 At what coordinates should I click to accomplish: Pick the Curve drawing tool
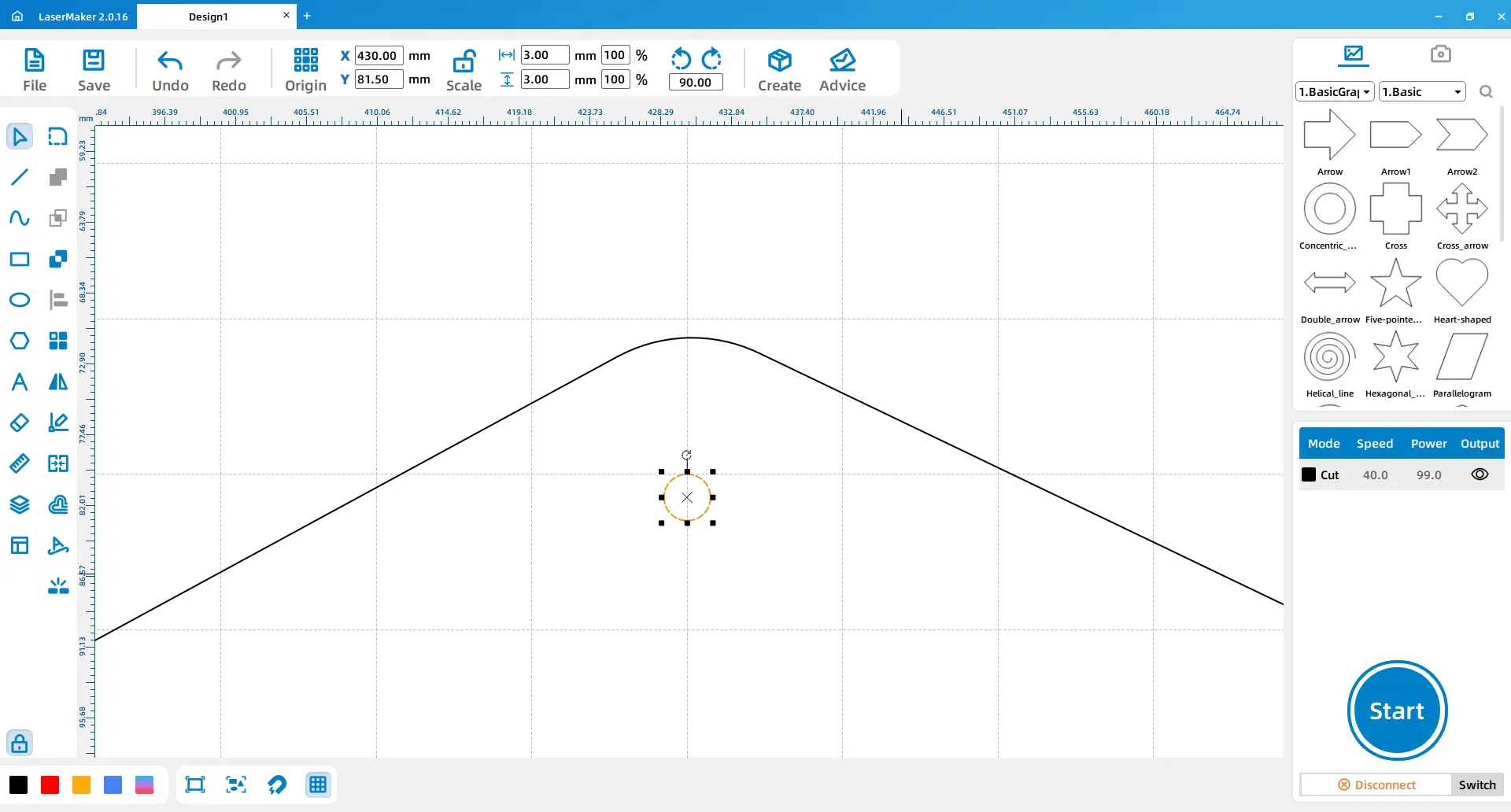tap(20, 218)
